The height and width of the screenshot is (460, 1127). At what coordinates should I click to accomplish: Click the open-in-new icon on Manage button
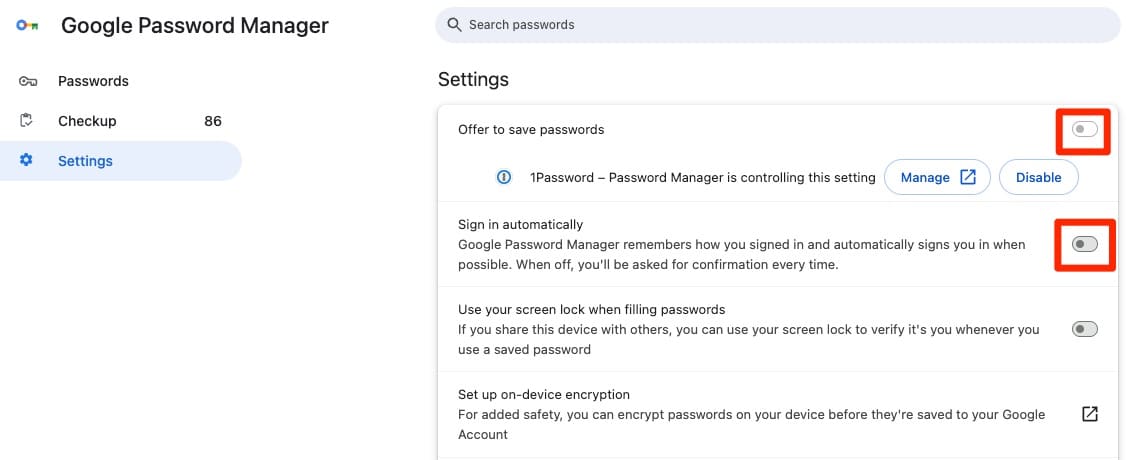(x=968, y=177)
